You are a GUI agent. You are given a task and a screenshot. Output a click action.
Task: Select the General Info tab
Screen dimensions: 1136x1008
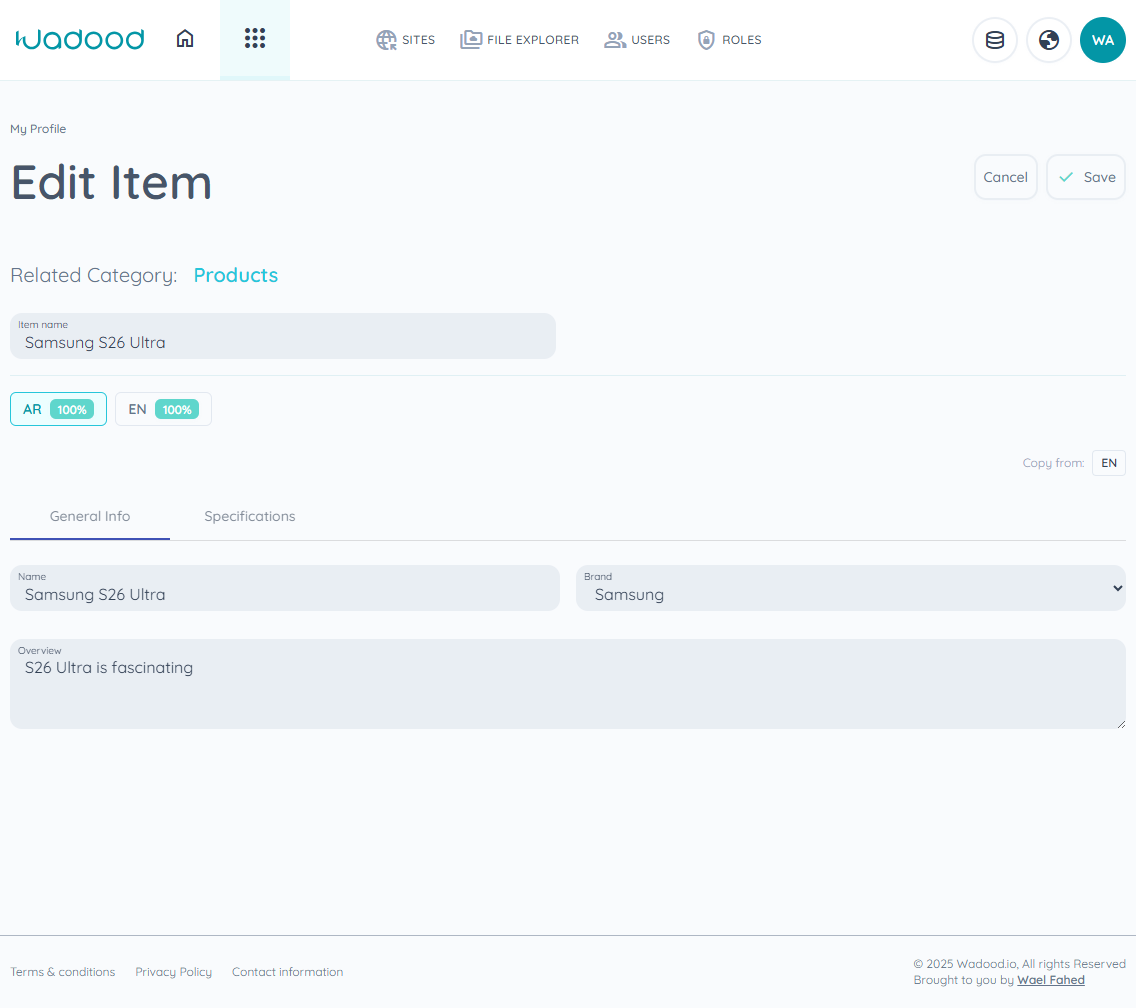pos(90,517)
